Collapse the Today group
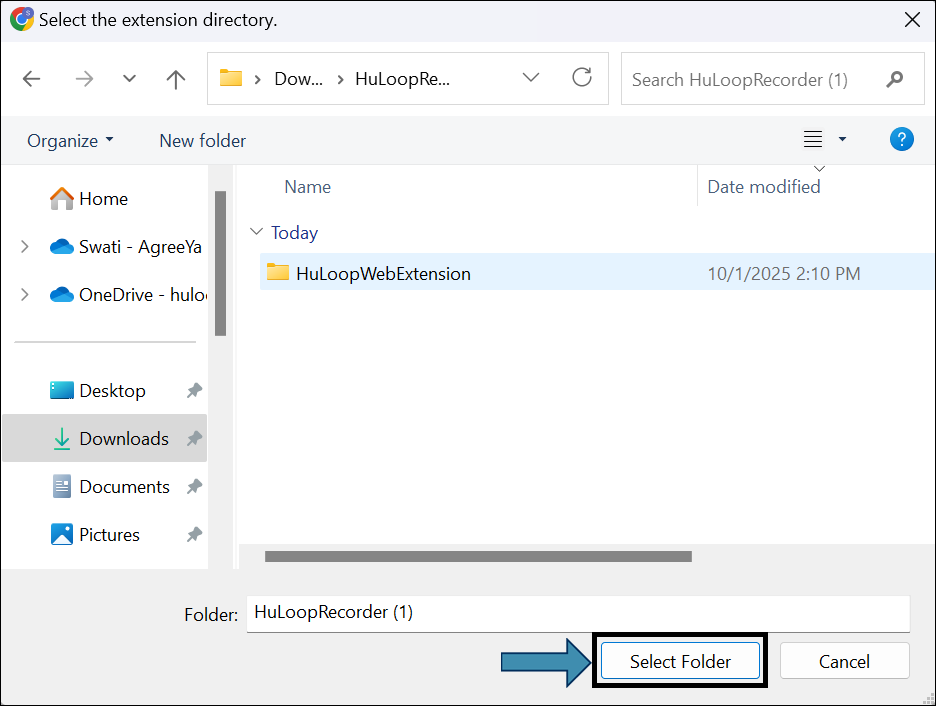The image size is (936, 706). pos(256,232)
